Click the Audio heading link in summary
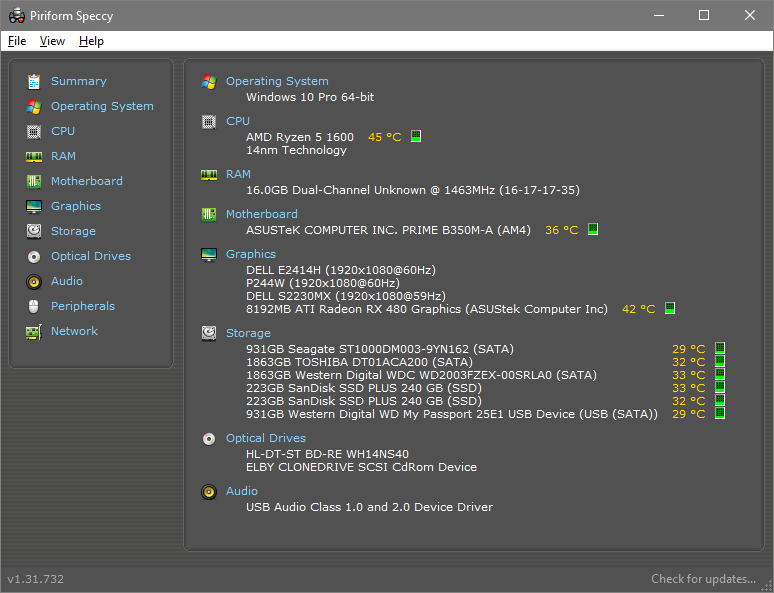Viewport: 774px width, 593px height. 241,491
